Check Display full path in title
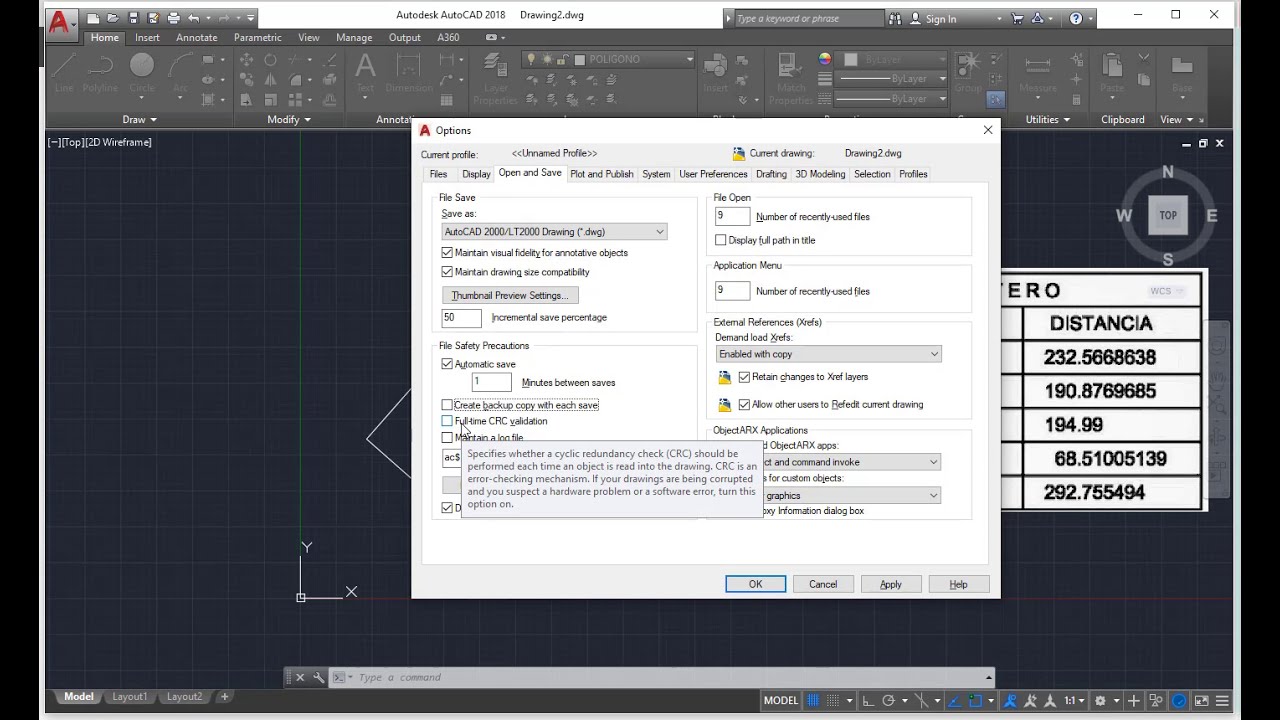 [720, 240]
